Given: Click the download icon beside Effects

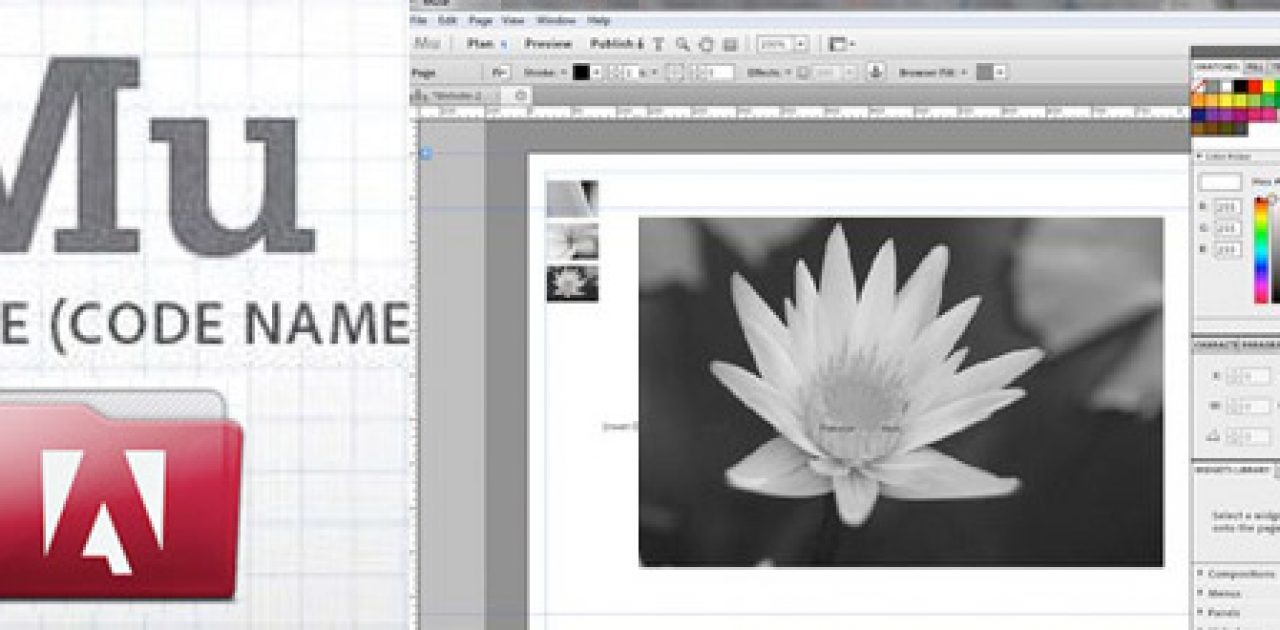Looking at the screenshot, I should click(x=875, y=72).
